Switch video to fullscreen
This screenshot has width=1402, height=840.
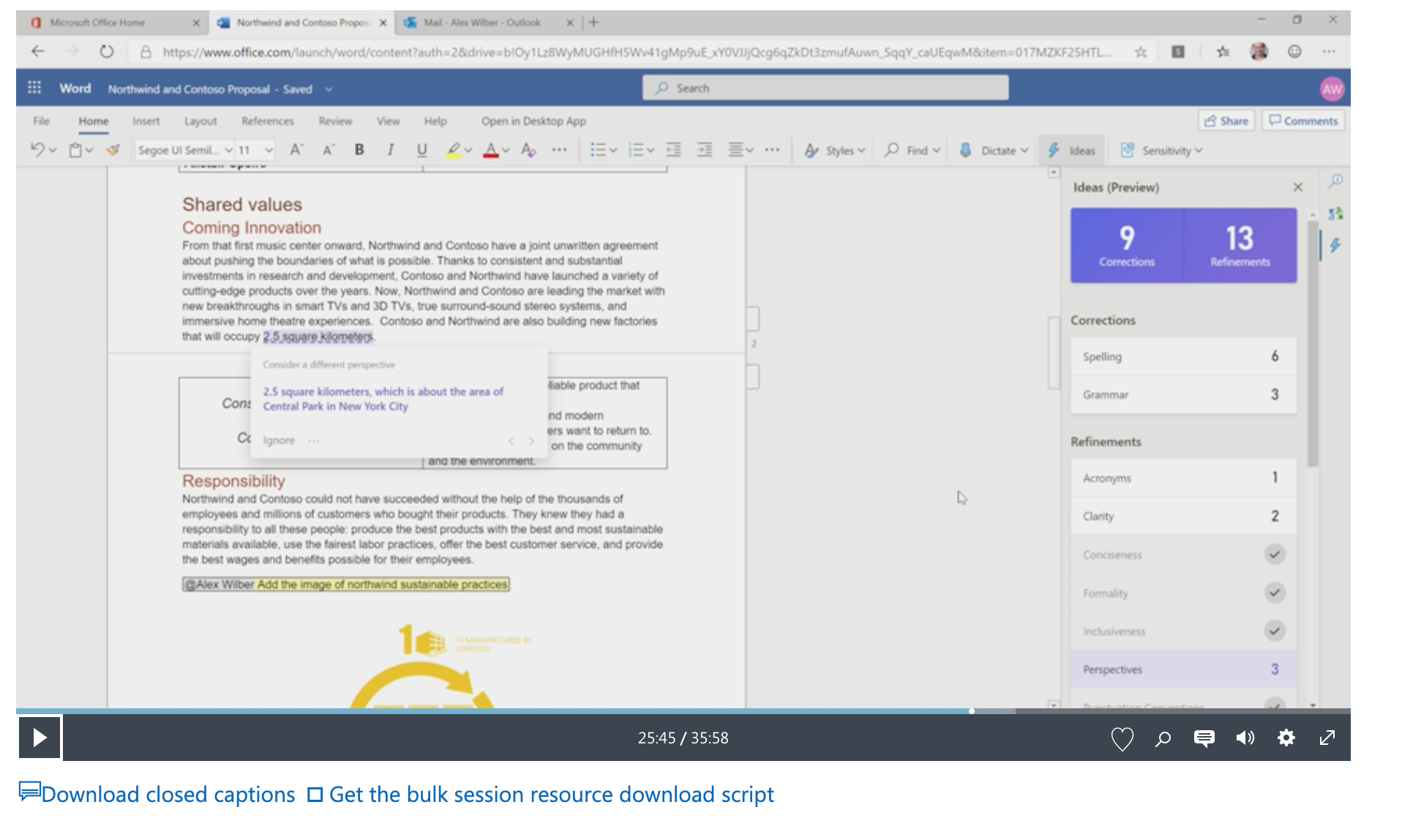pyautogui.click(x=1327, y=738)
